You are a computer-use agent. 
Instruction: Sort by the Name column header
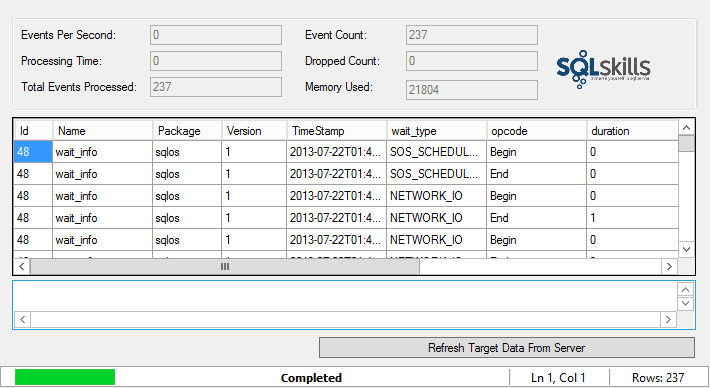coord(103,131)
